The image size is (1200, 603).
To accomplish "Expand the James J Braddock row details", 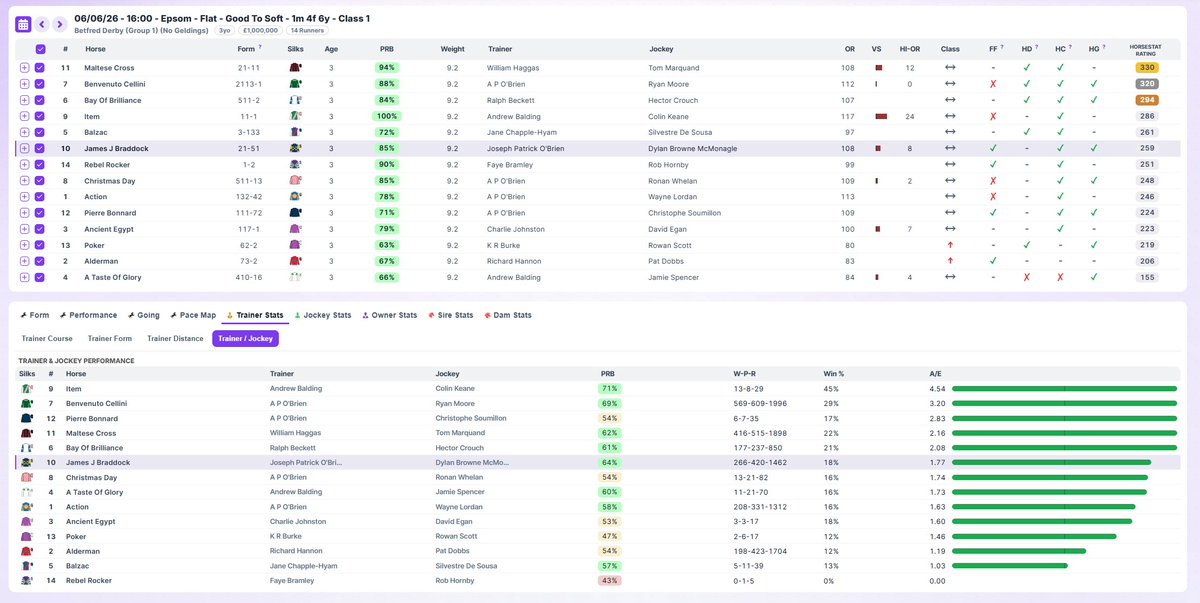I will coord(24,148).
